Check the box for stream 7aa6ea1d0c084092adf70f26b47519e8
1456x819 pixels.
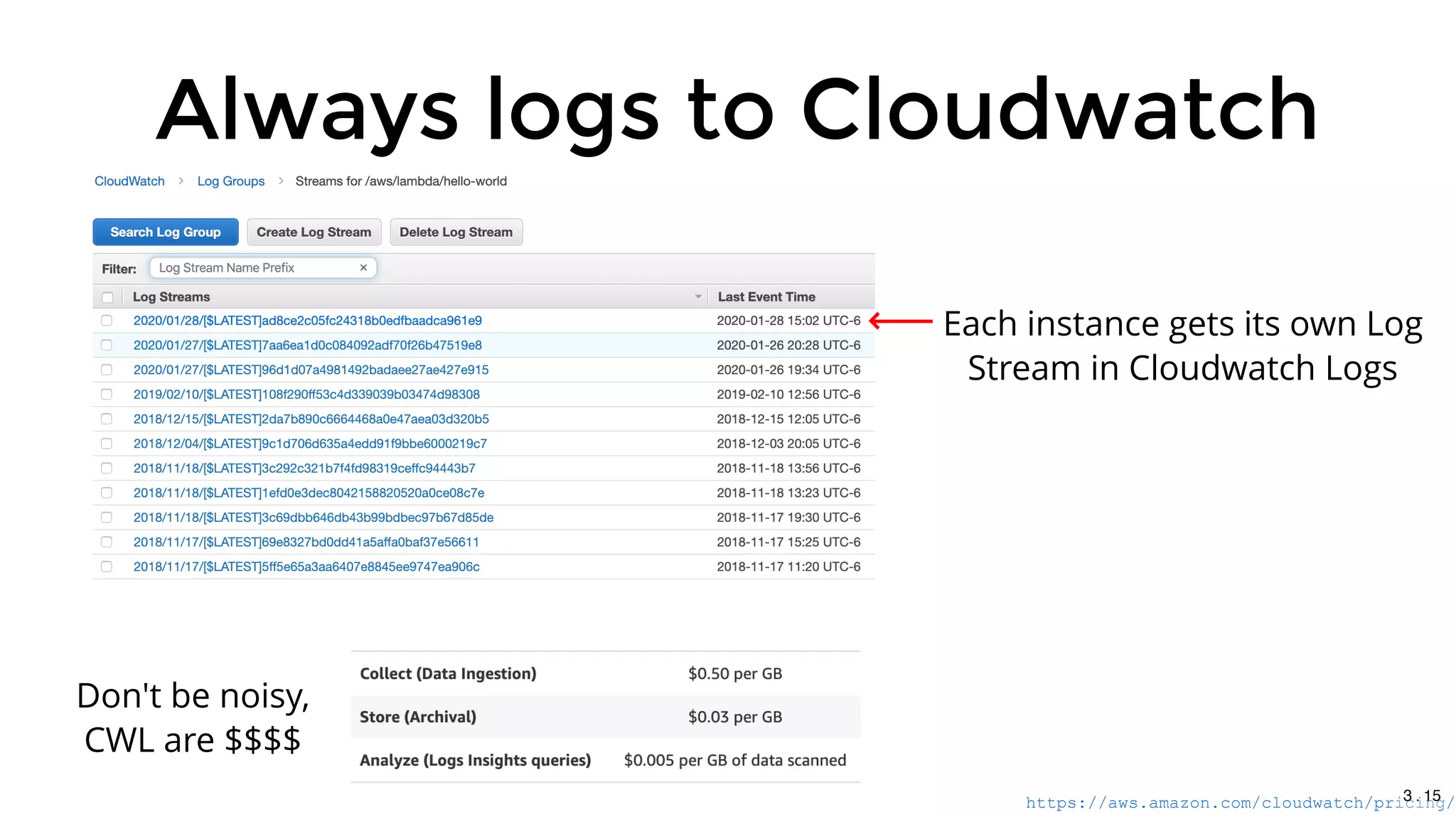(107, 345)
